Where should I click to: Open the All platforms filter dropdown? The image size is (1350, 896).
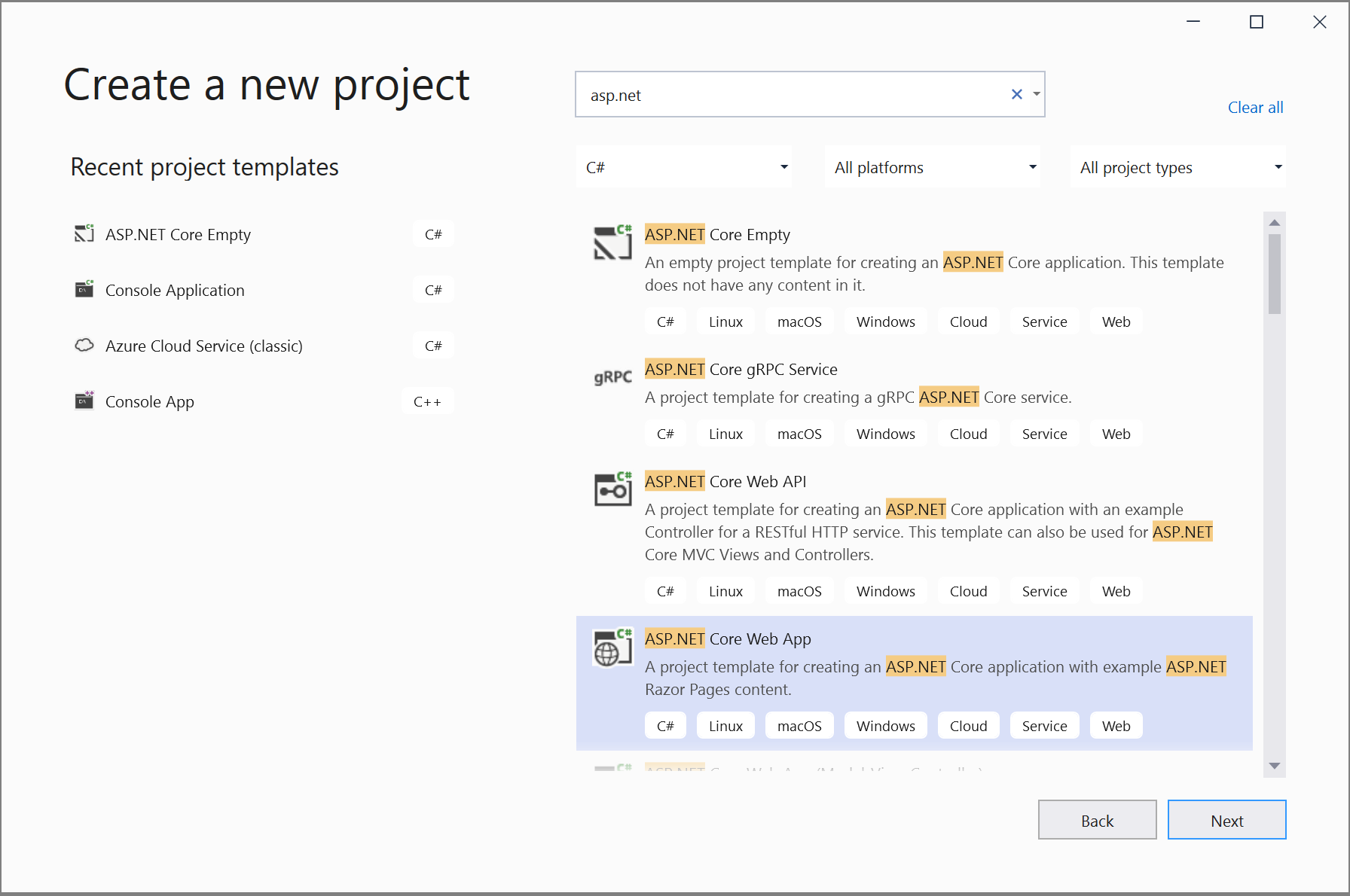point(933,167)
